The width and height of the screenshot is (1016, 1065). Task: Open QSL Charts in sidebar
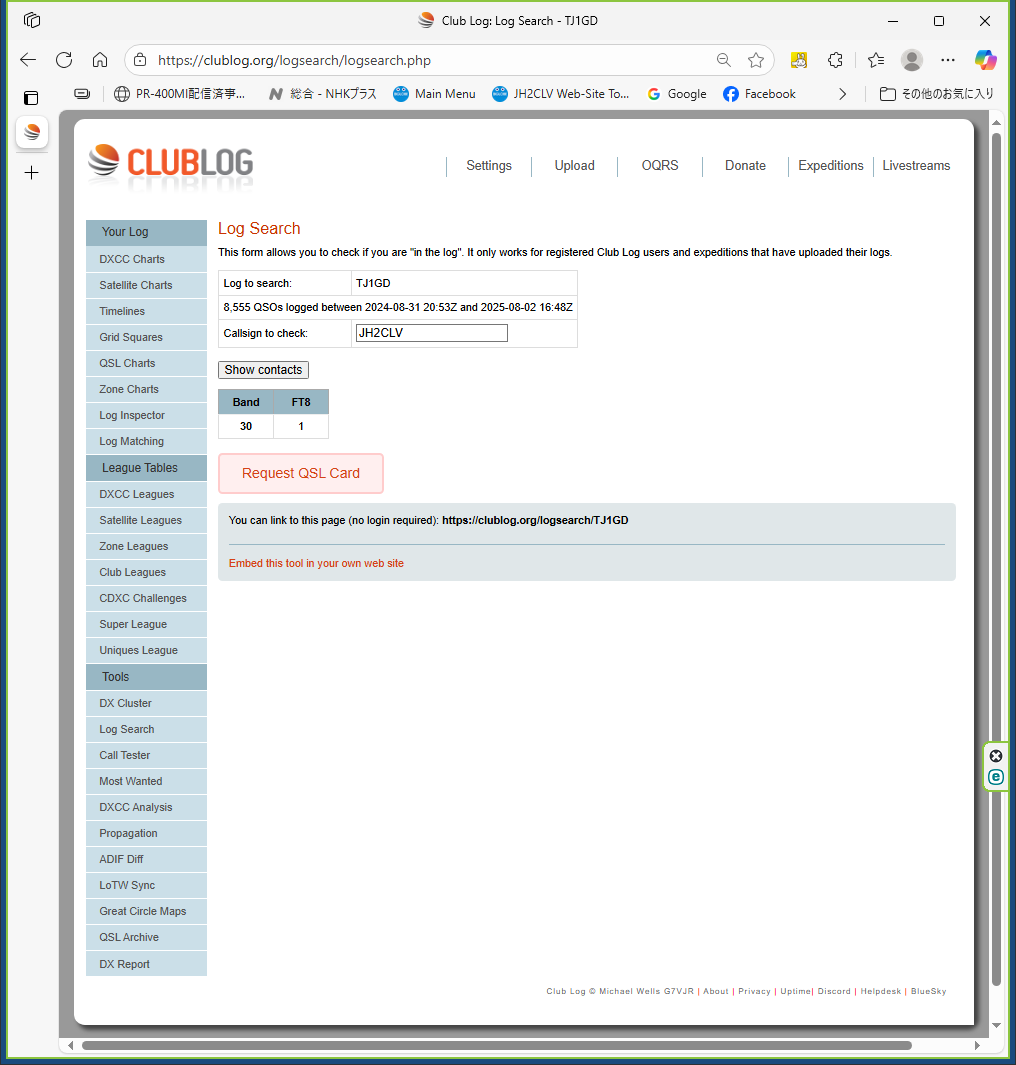pyautogui.click(x=146, y=363)
